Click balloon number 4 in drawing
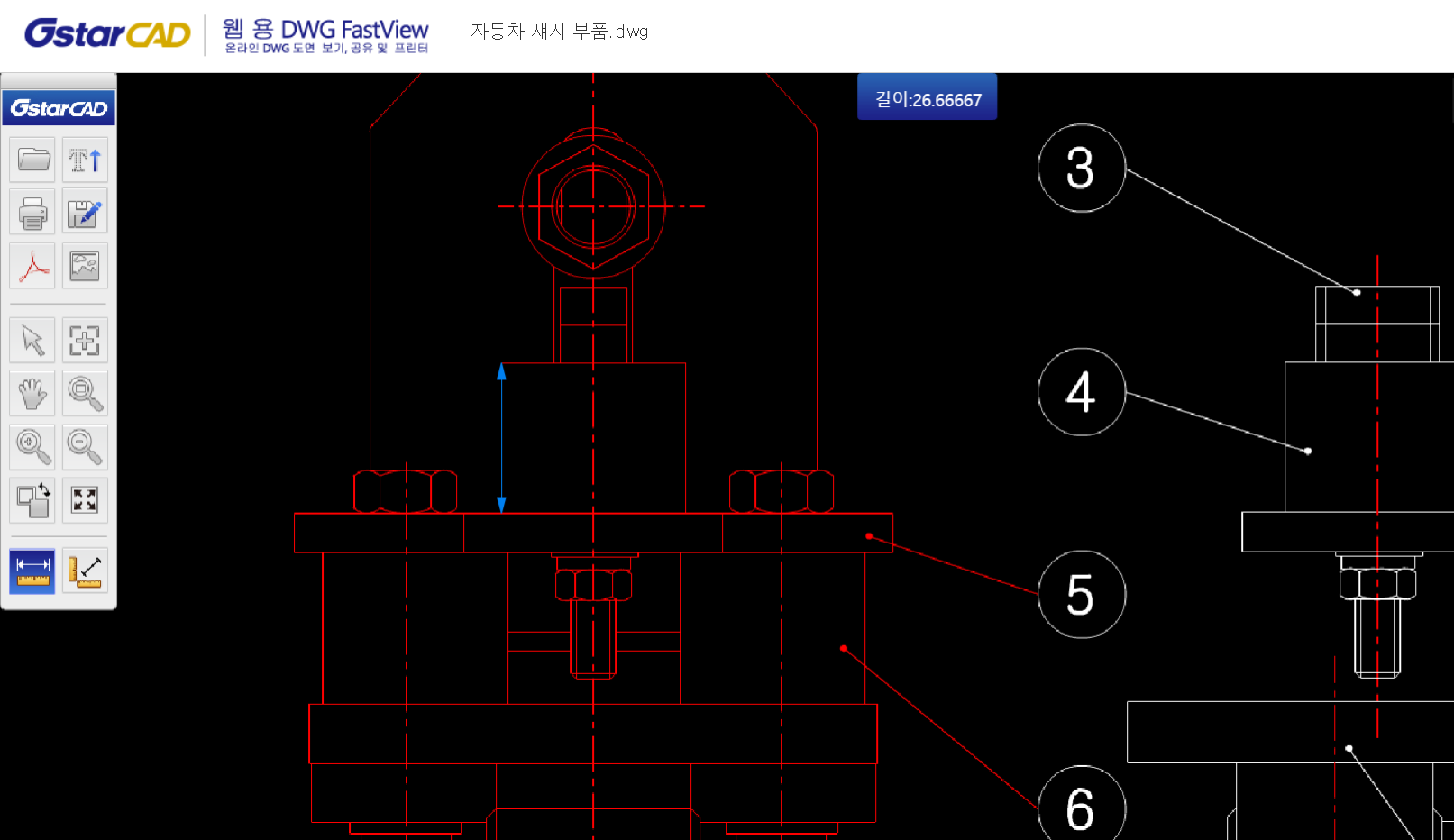1454x840 pixels. (1081, 392)
